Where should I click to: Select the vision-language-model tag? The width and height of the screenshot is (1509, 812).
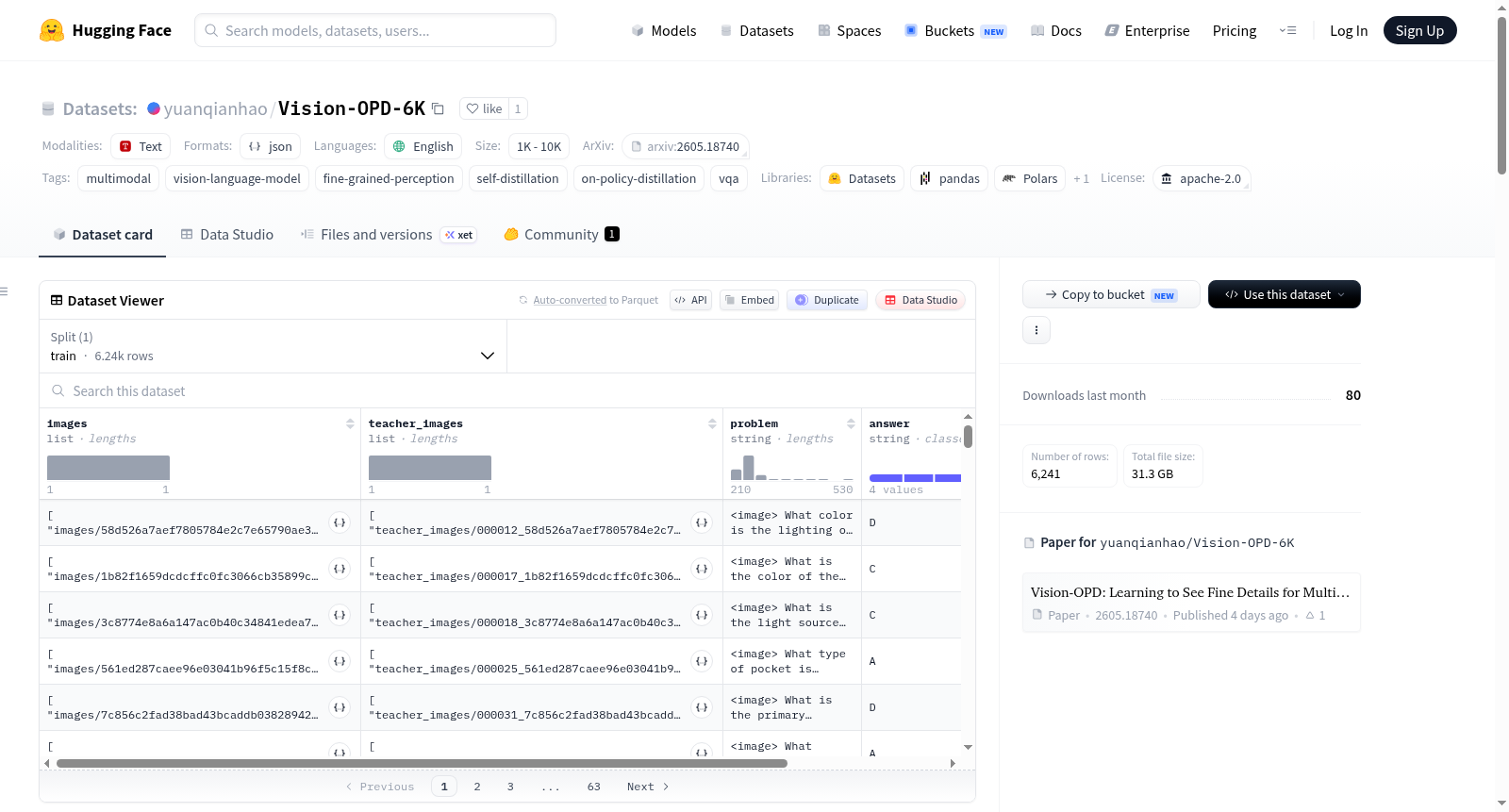pyautogui.click(x=237, y=178)
